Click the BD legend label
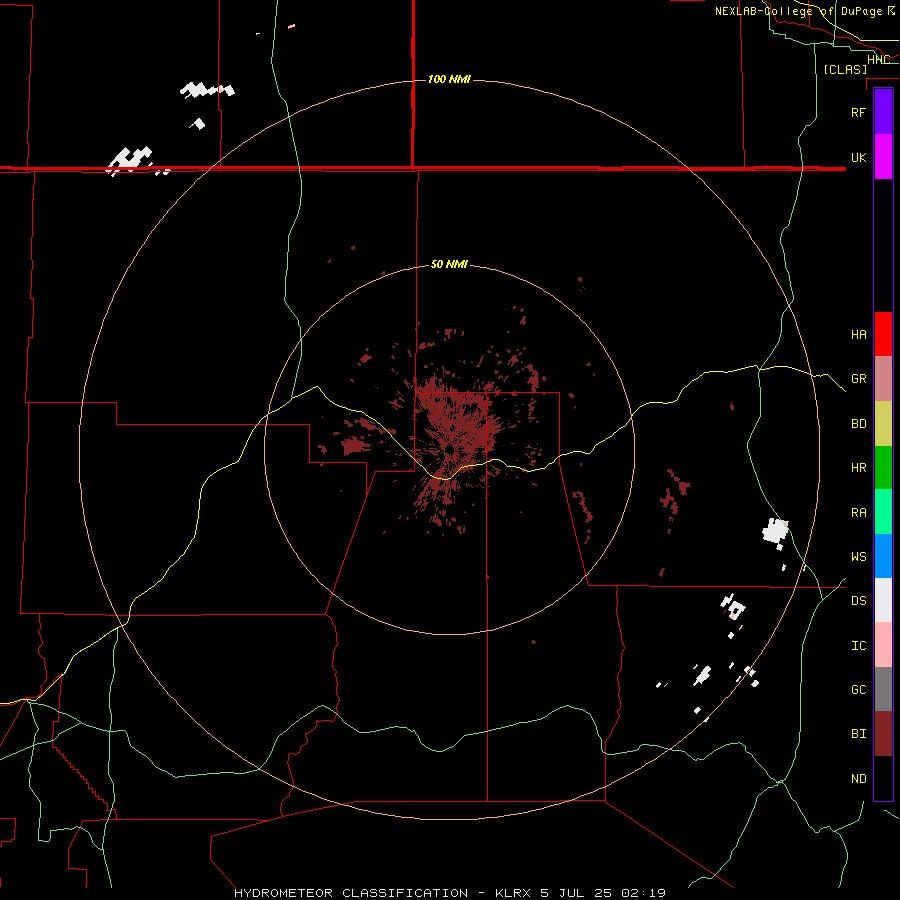900x900 pixels. pos(858,423)
